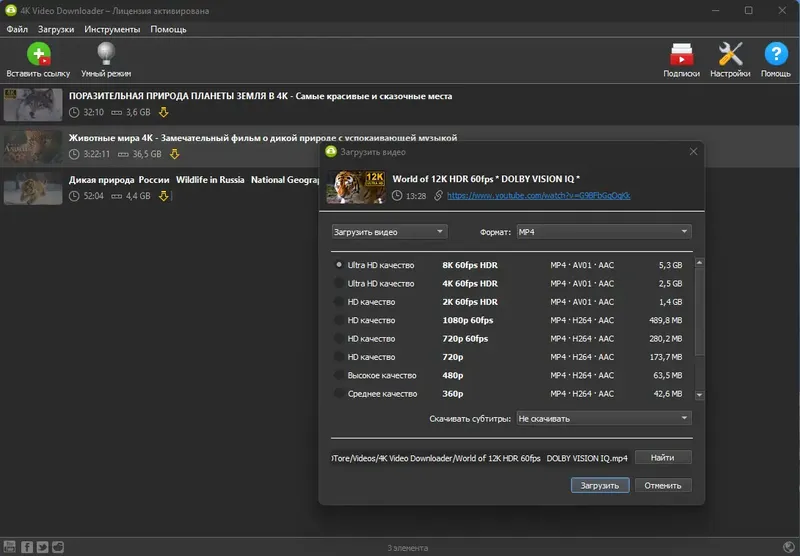Viewport: 800px width, 556px height.
Task: Open the Формат MP4 dropdown
Action: pos(604,232)
